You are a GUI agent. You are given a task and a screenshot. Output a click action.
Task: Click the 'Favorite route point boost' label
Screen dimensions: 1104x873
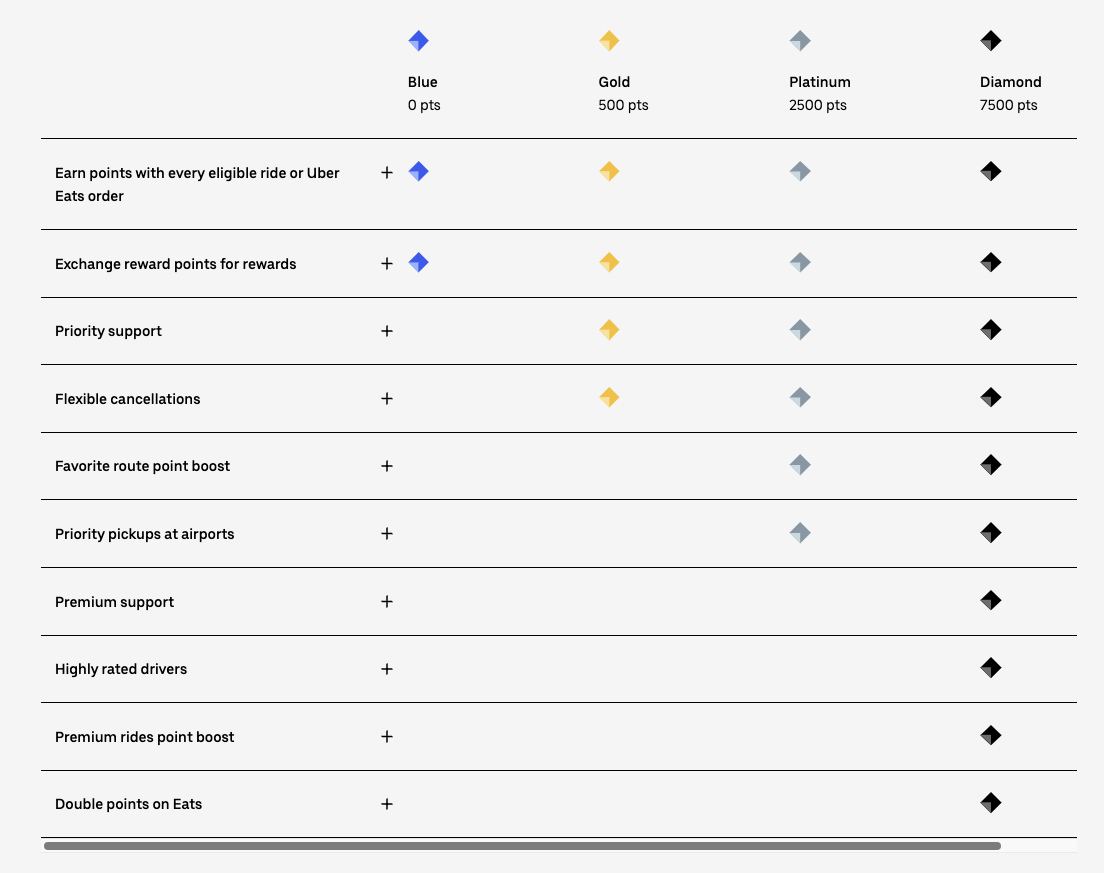(142, 466)
